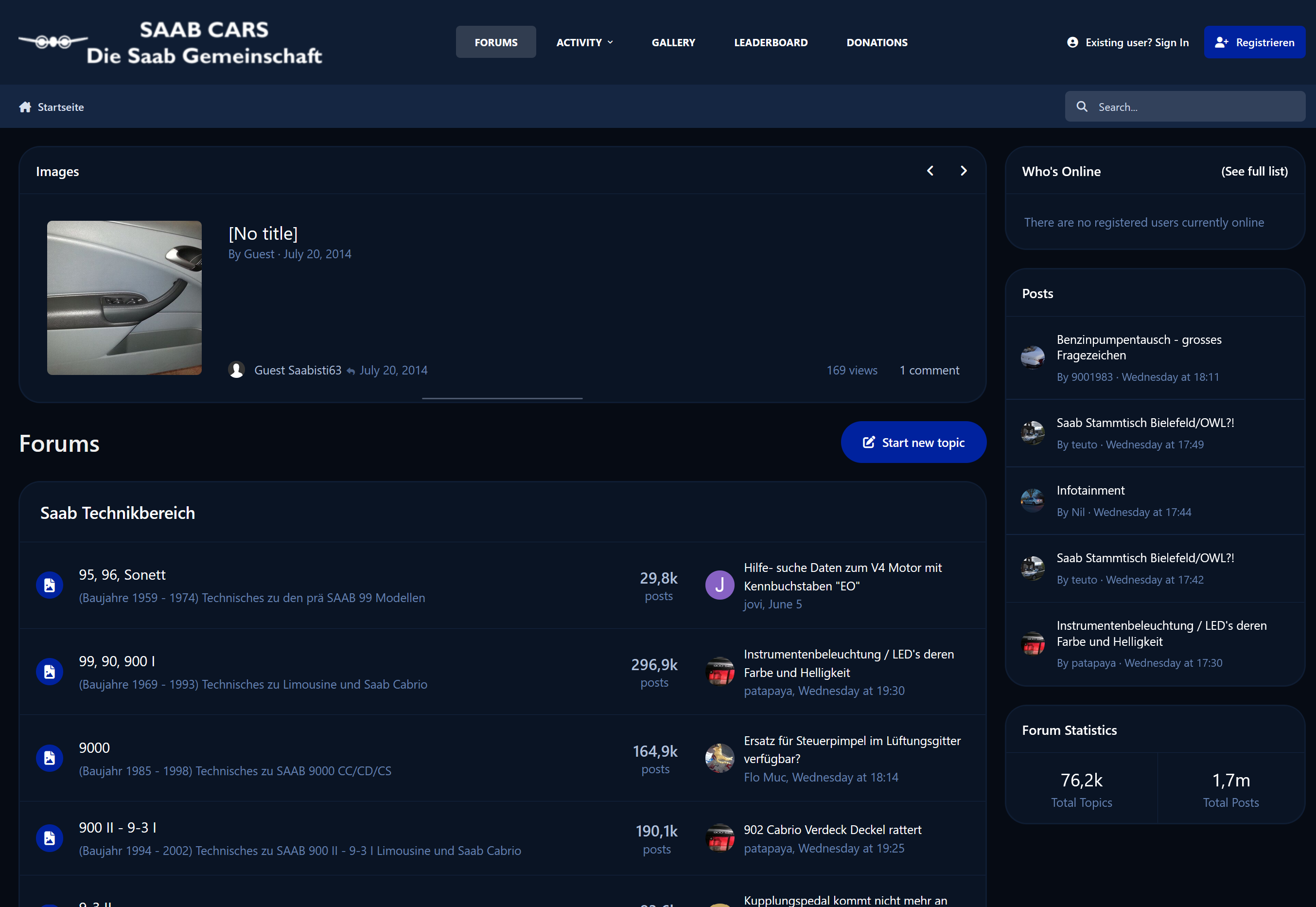Viewport: 1316px width, 907px height.
Task: Click By Nil · Wednesday at 17:44
Action: [x=1124, y=512]
